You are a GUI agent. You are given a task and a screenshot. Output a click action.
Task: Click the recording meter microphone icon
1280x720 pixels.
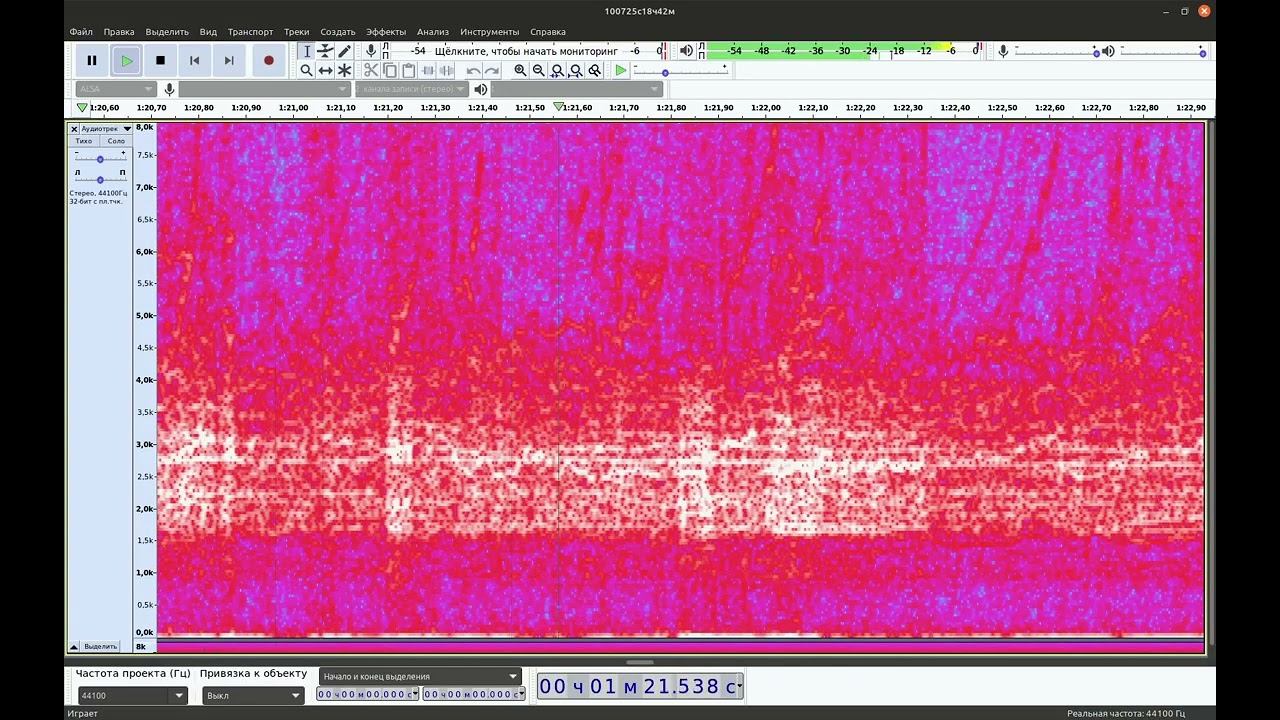(x=371, y=50)
